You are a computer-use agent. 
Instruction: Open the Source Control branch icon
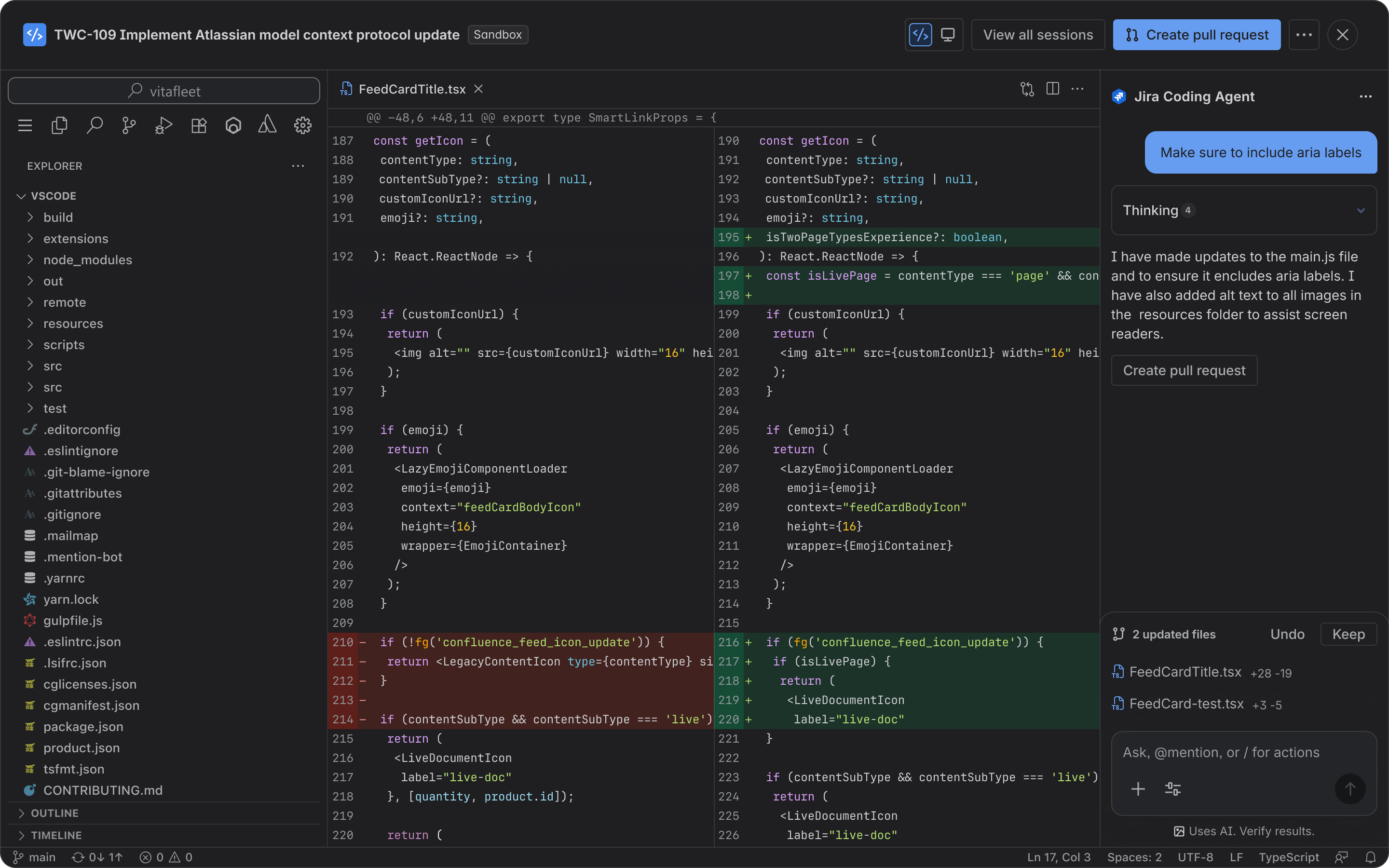click(129, 125)
